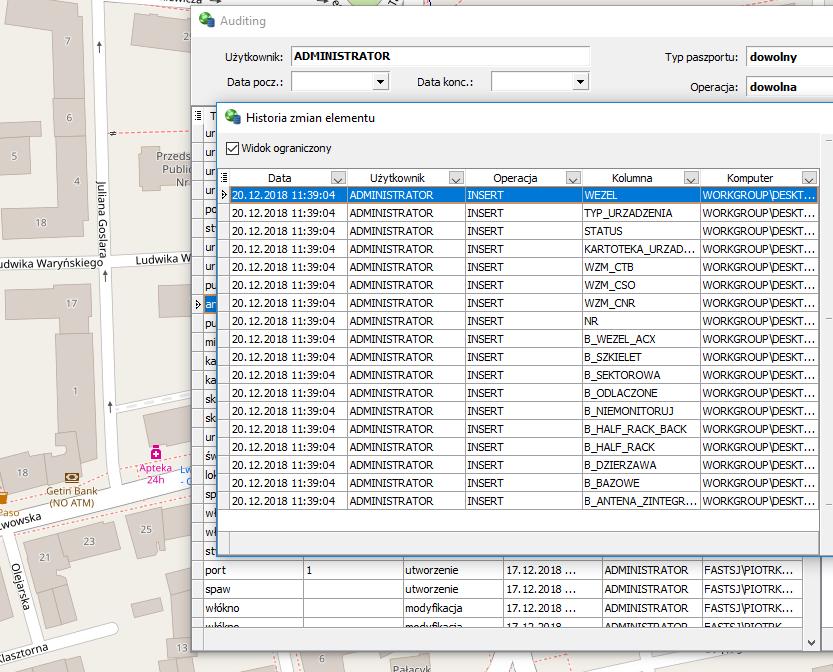Screen dimensions: 833x672
Task: Click the Juliana Goslara street label on map
Action: click(x=102, y=219)
